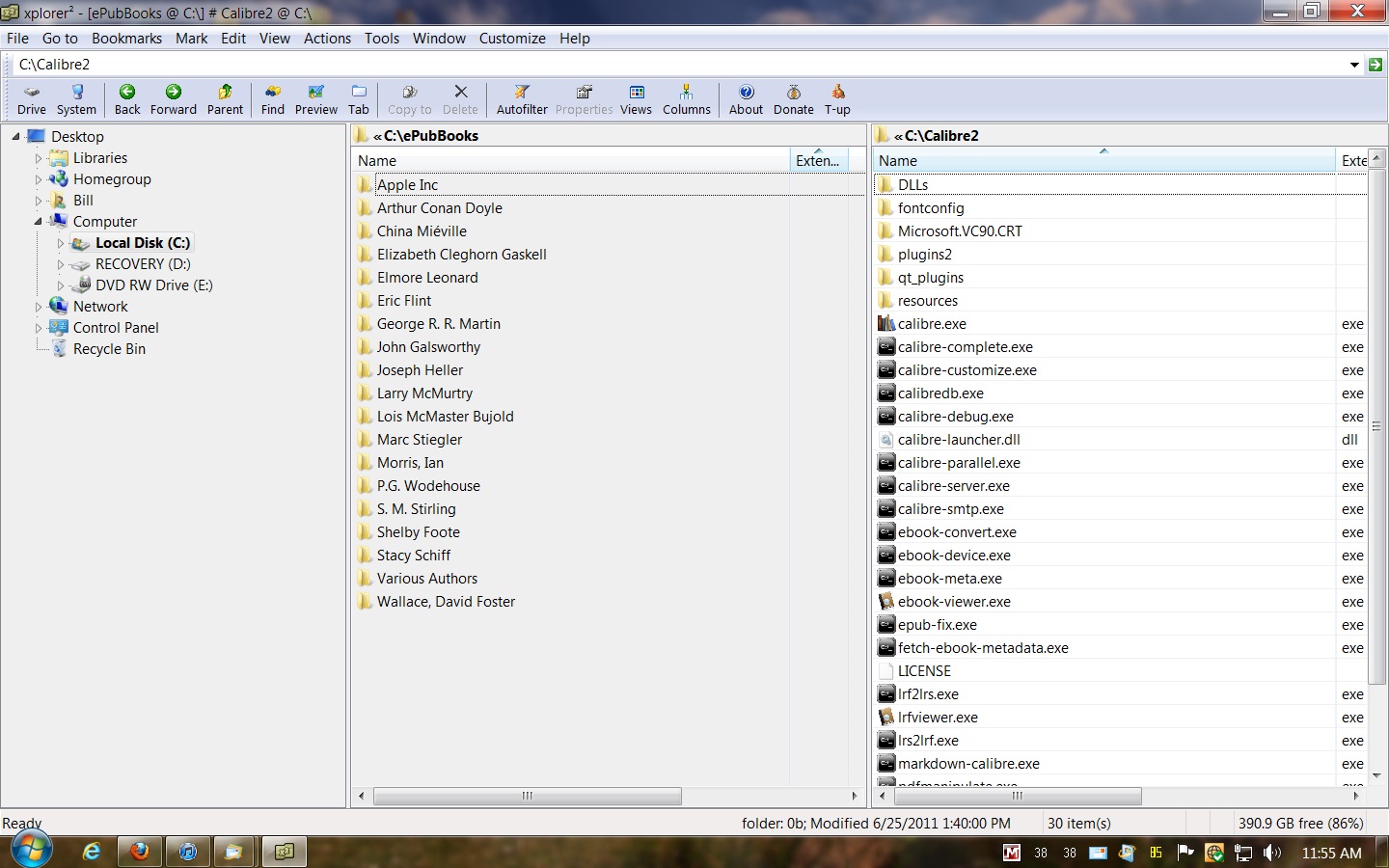Open the Actions menu
This screenshot has width=1389, height=868.
327,39
